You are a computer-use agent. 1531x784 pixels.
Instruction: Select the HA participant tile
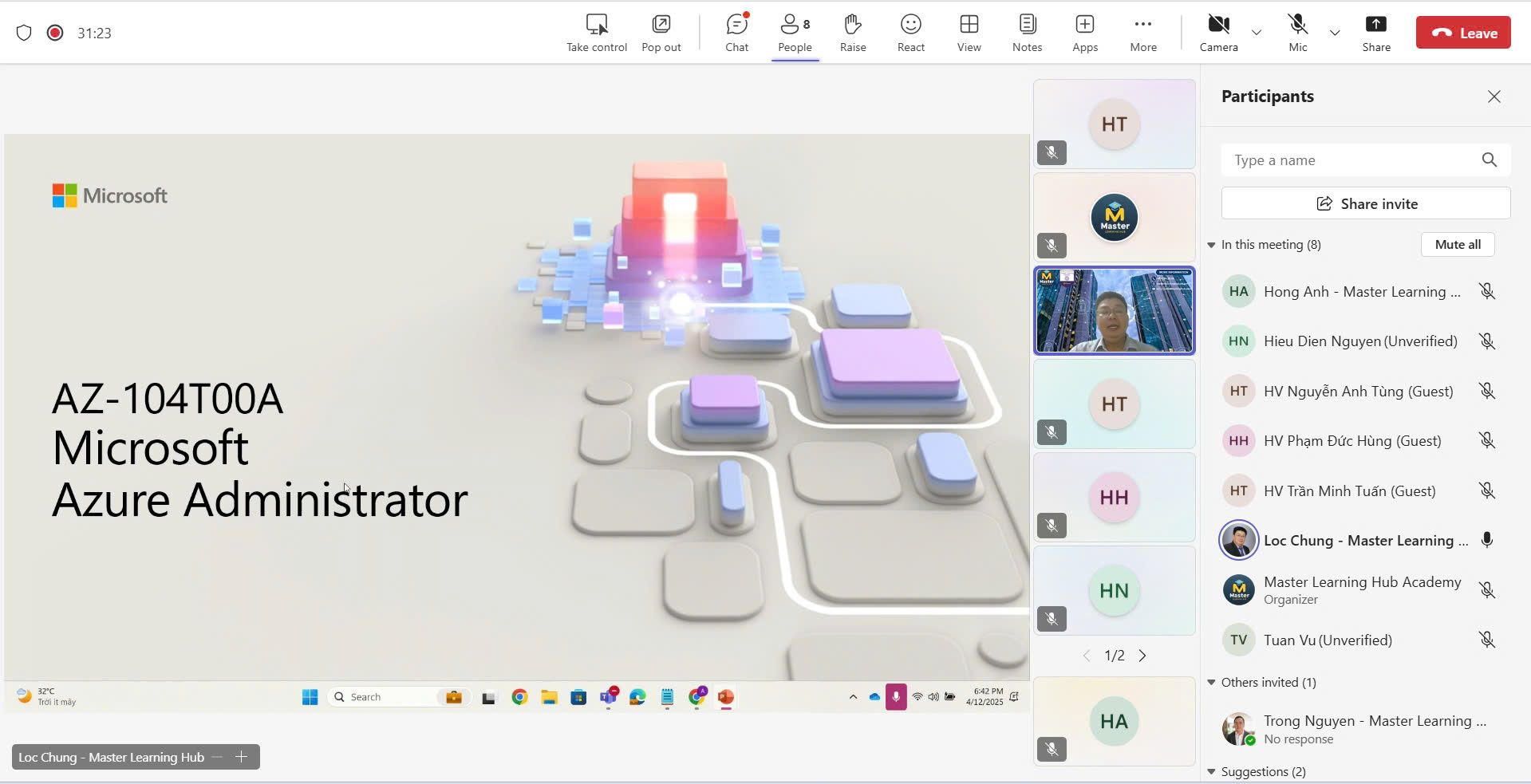click(1115, 722)
